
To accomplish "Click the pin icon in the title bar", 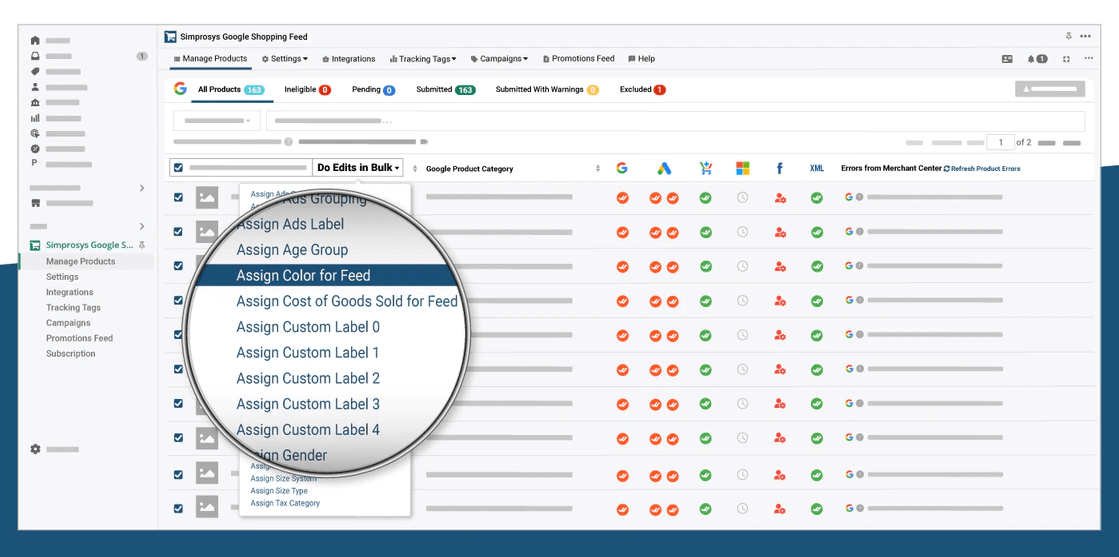I will 1068,36.
